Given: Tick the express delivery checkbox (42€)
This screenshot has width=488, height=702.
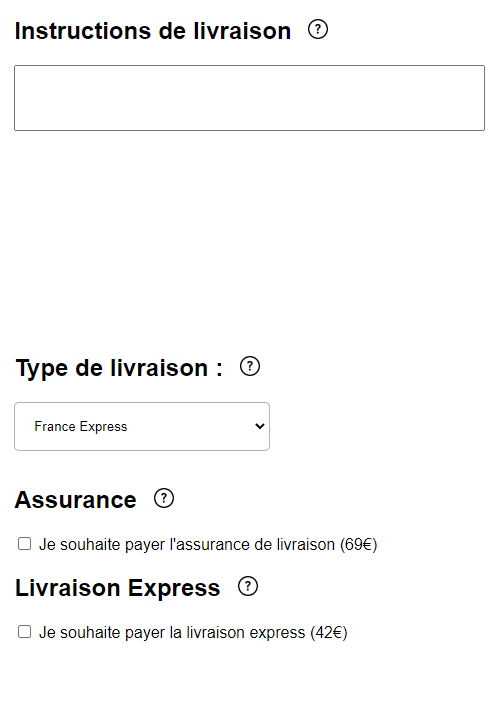Looking at the screenshot, I should click(24, 632).
